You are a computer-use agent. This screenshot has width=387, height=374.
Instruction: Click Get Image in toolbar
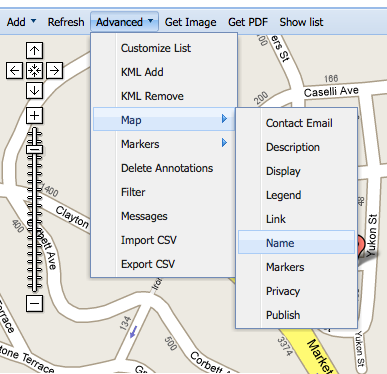pyautogui.click(x=190, y=22)
